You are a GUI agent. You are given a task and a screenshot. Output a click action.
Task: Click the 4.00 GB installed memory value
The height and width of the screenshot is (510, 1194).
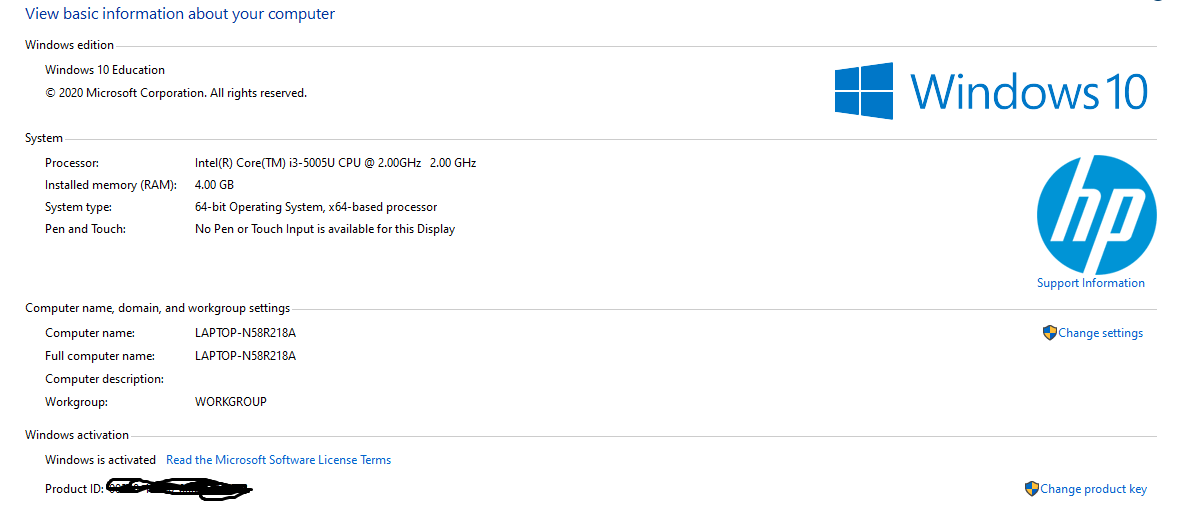click(x=214, y=185)
